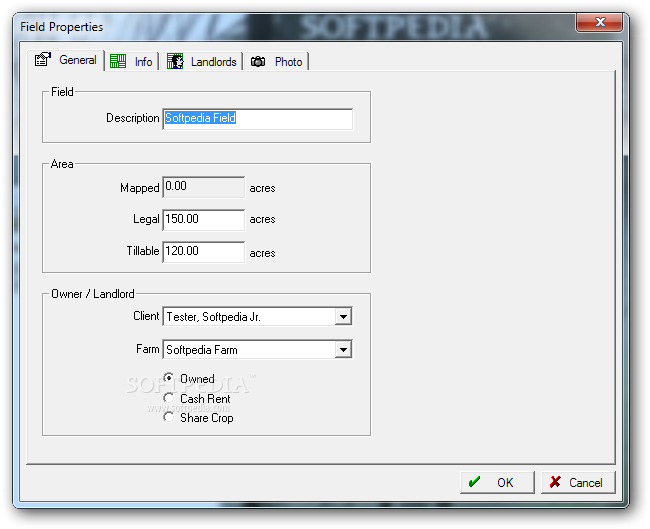
Task: Expand the Farm dropdown arrow
Action: coord(343,349)
